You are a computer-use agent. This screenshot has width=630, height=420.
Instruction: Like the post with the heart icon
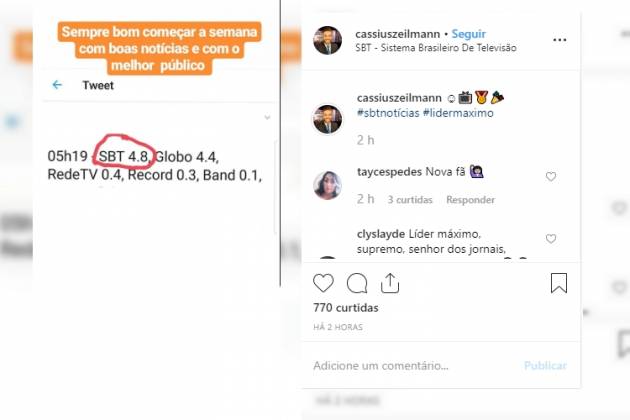323,283
